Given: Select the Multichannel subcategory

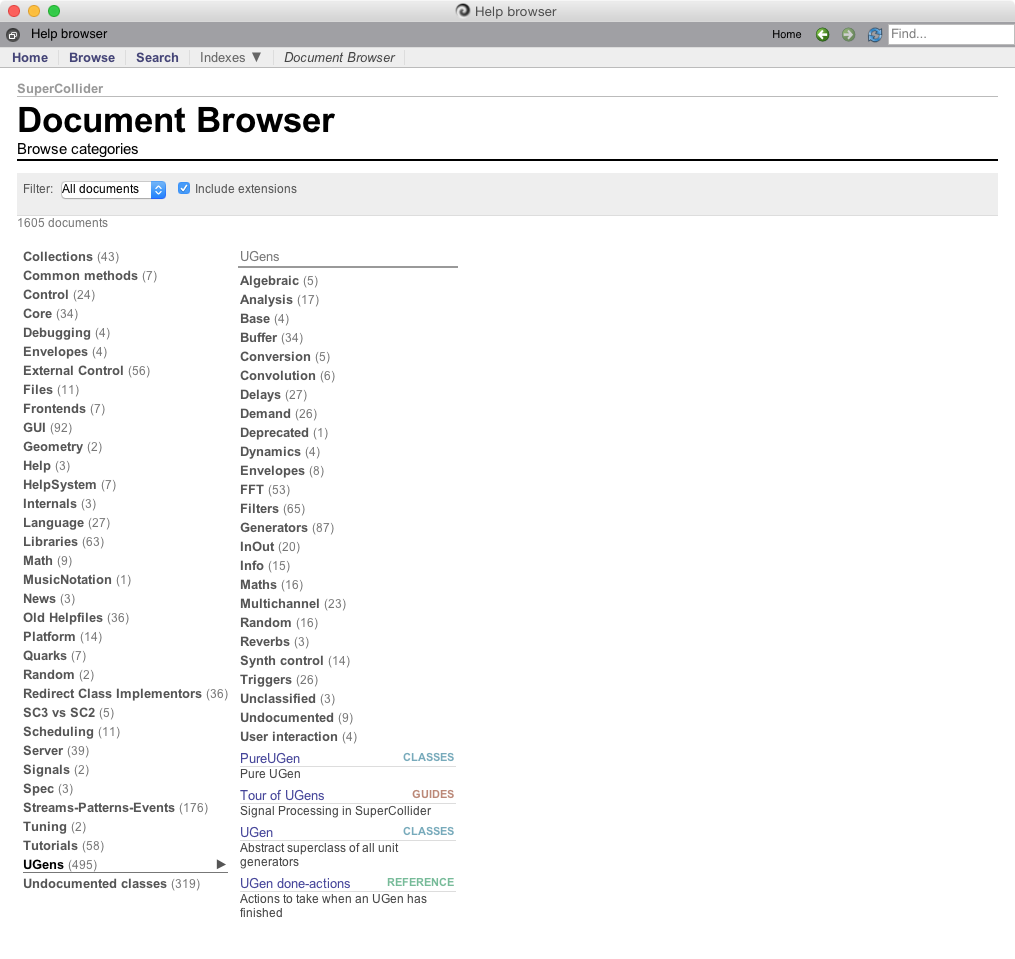Looking at the screenshot, I should coord(293,604).
